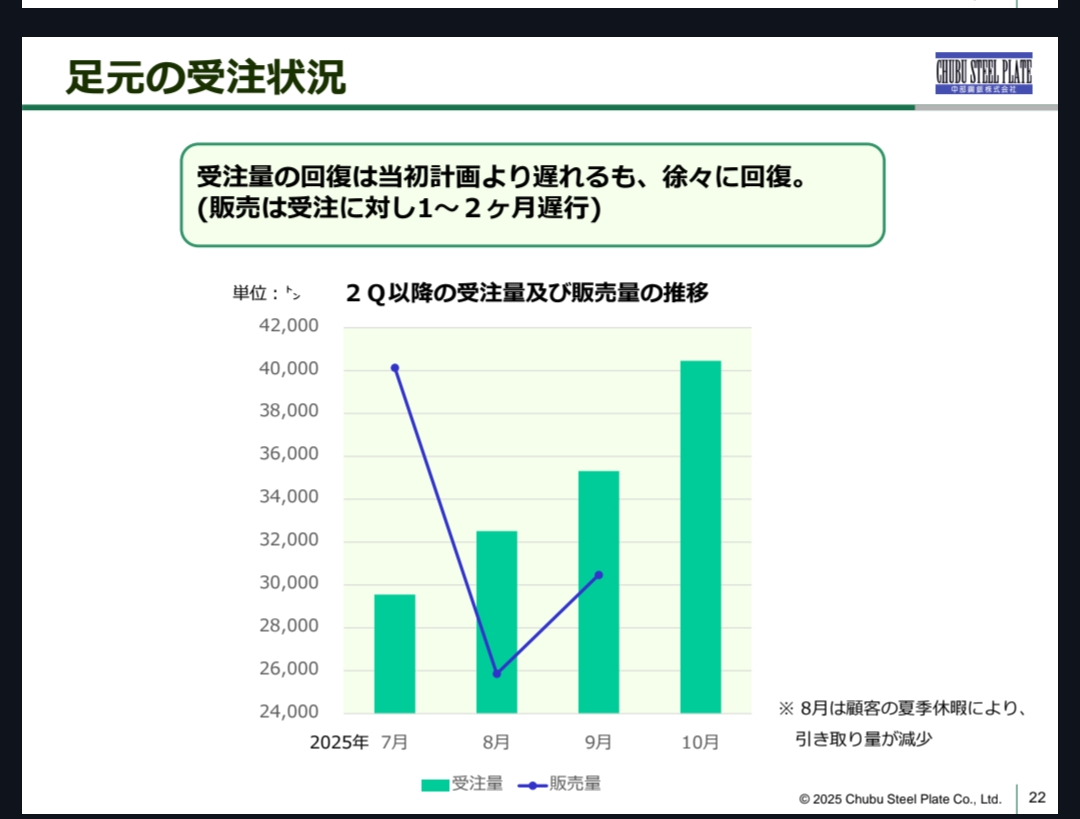Click the Chubu Steel Plate logo

coord(983,75)
